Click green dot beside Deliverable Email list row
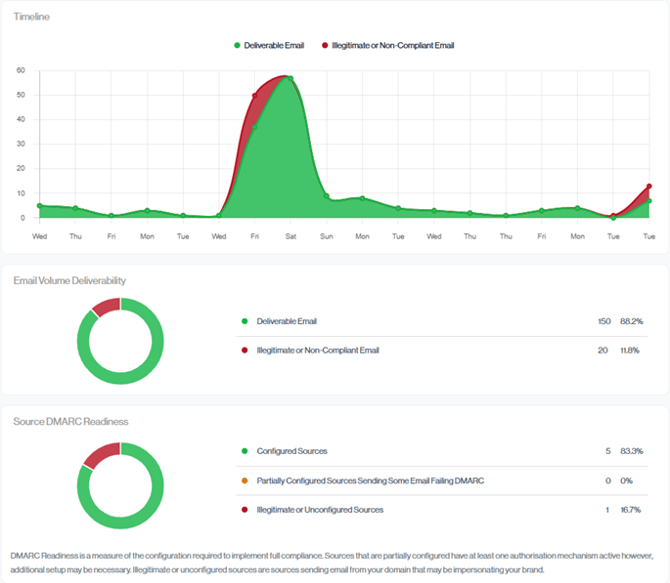This screenshot has width=670, height=583. coord(243,321)
